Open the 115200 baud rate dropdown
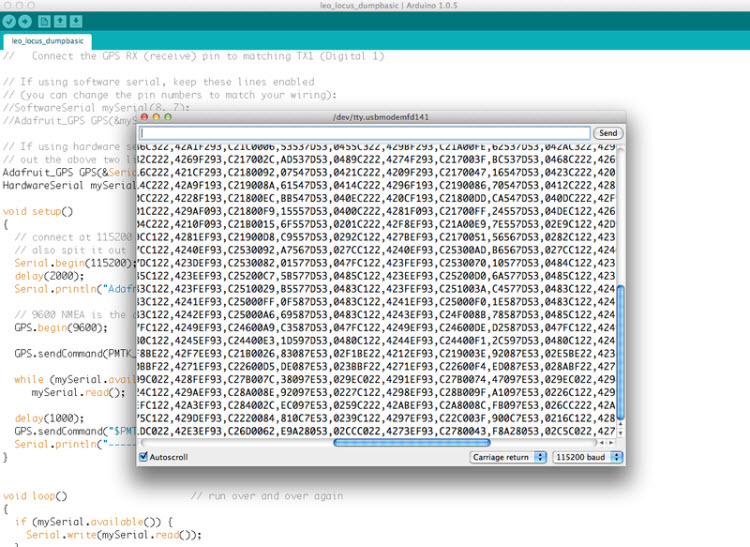The height and width of the screenshot is (547, 750). pyautogui.click(x=587, y=457)
